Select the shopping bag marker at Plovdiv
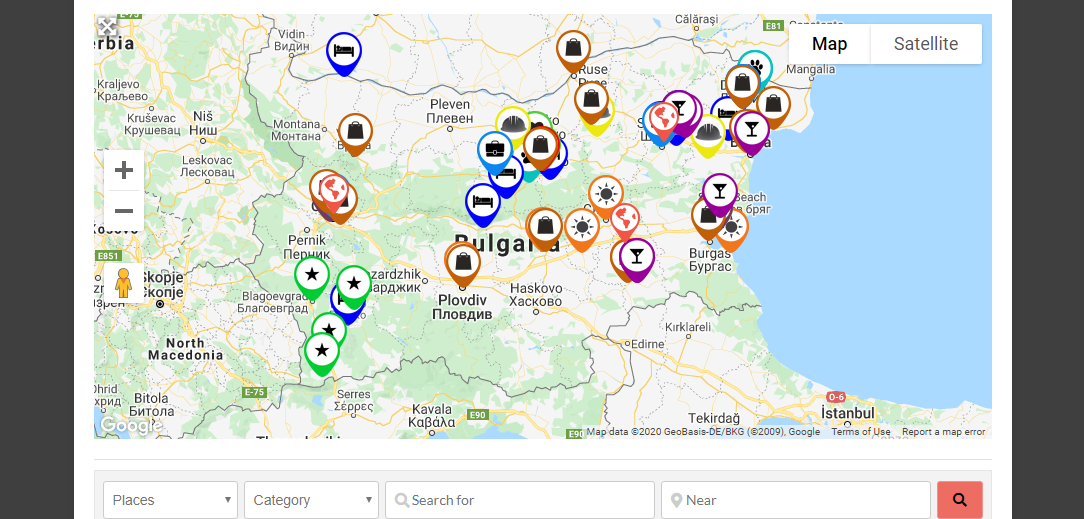Image resolution: width=1084 pixels, height=519 pixels. pos(462,262)
